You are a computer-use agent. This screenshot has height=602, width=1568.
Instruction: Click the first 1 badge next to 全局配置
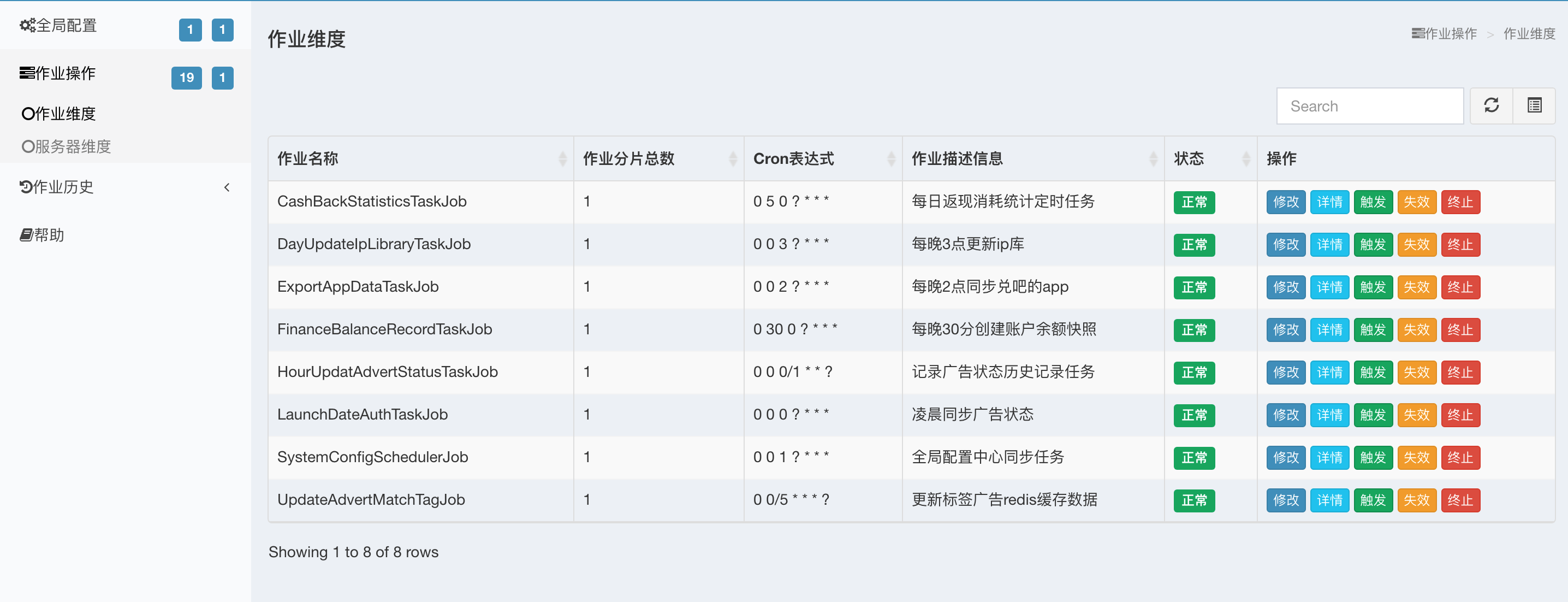pos(190,29)
